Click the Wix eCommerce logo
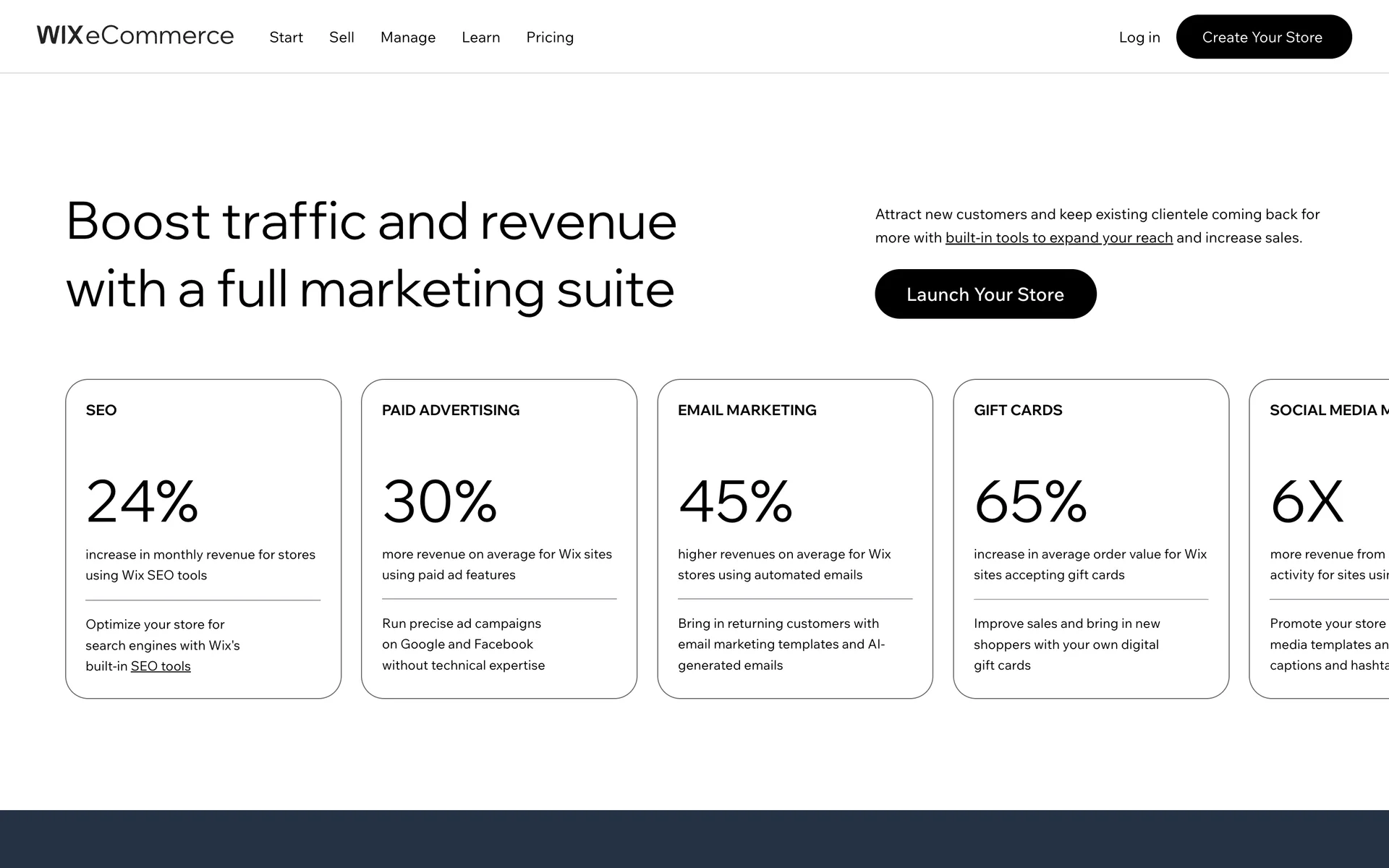This screenshot has height=868, width=1389. (135, 35)
